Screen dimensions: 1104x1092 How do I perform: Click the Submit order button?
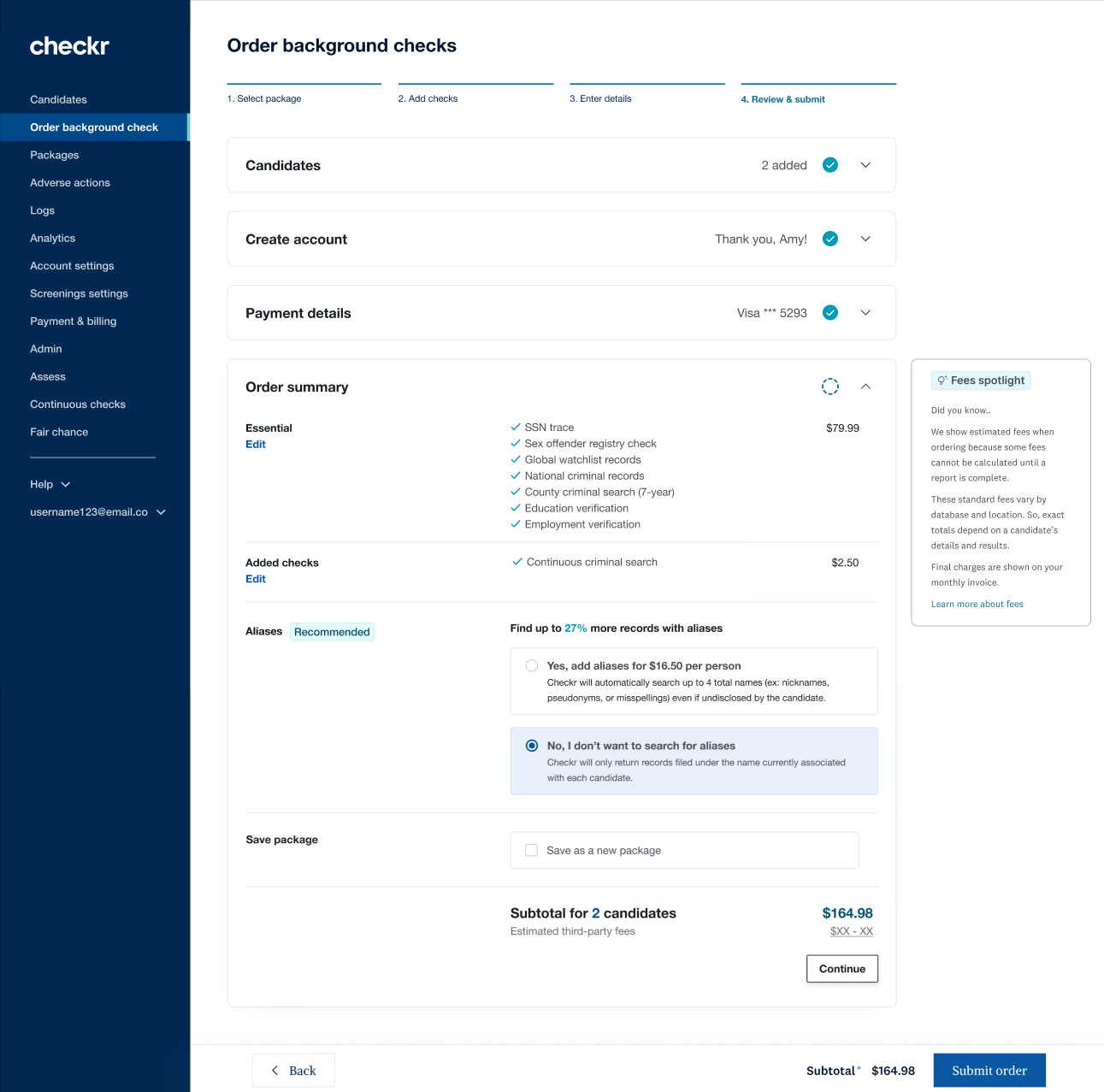[989, 1071]
